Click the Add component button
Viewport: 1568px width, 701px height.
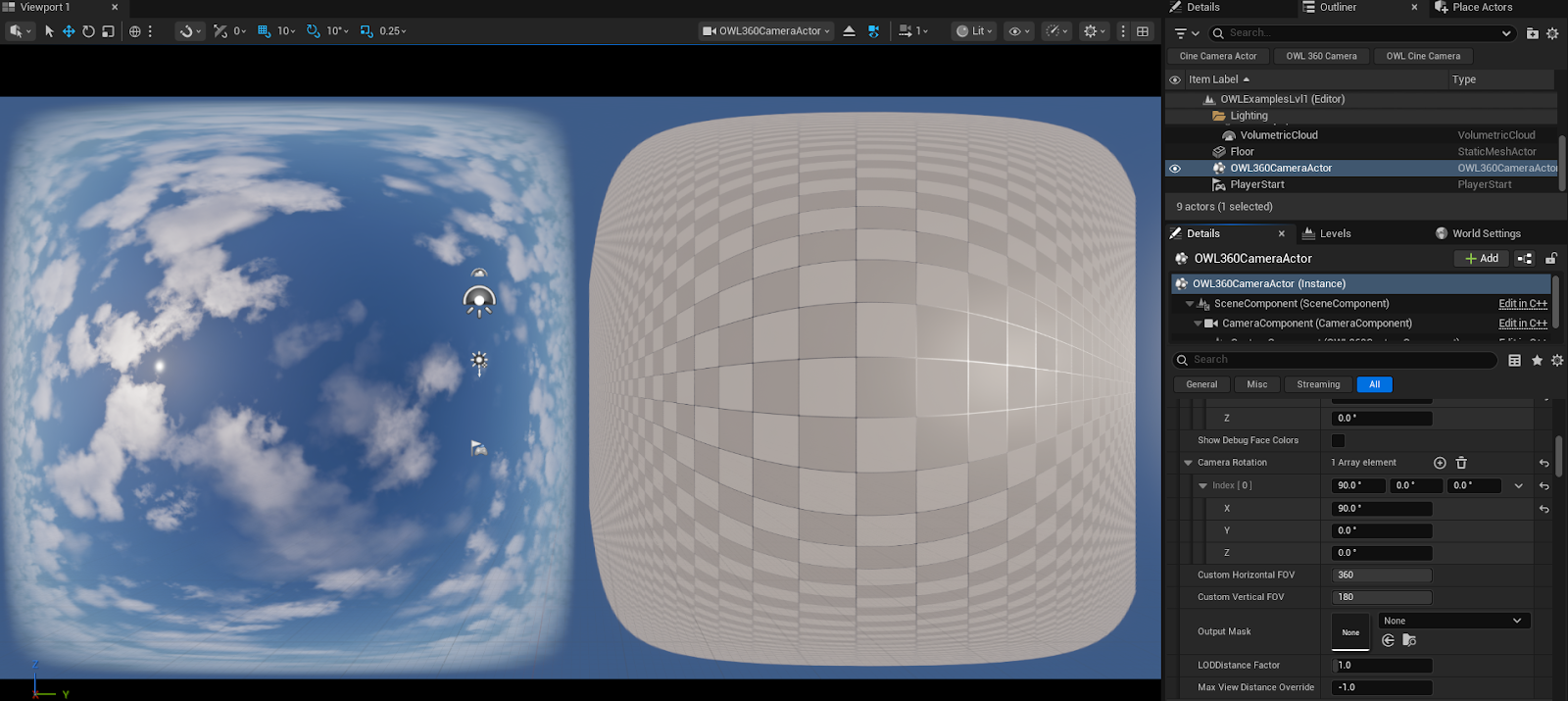pyautogui.click(x=1481, y=259)
